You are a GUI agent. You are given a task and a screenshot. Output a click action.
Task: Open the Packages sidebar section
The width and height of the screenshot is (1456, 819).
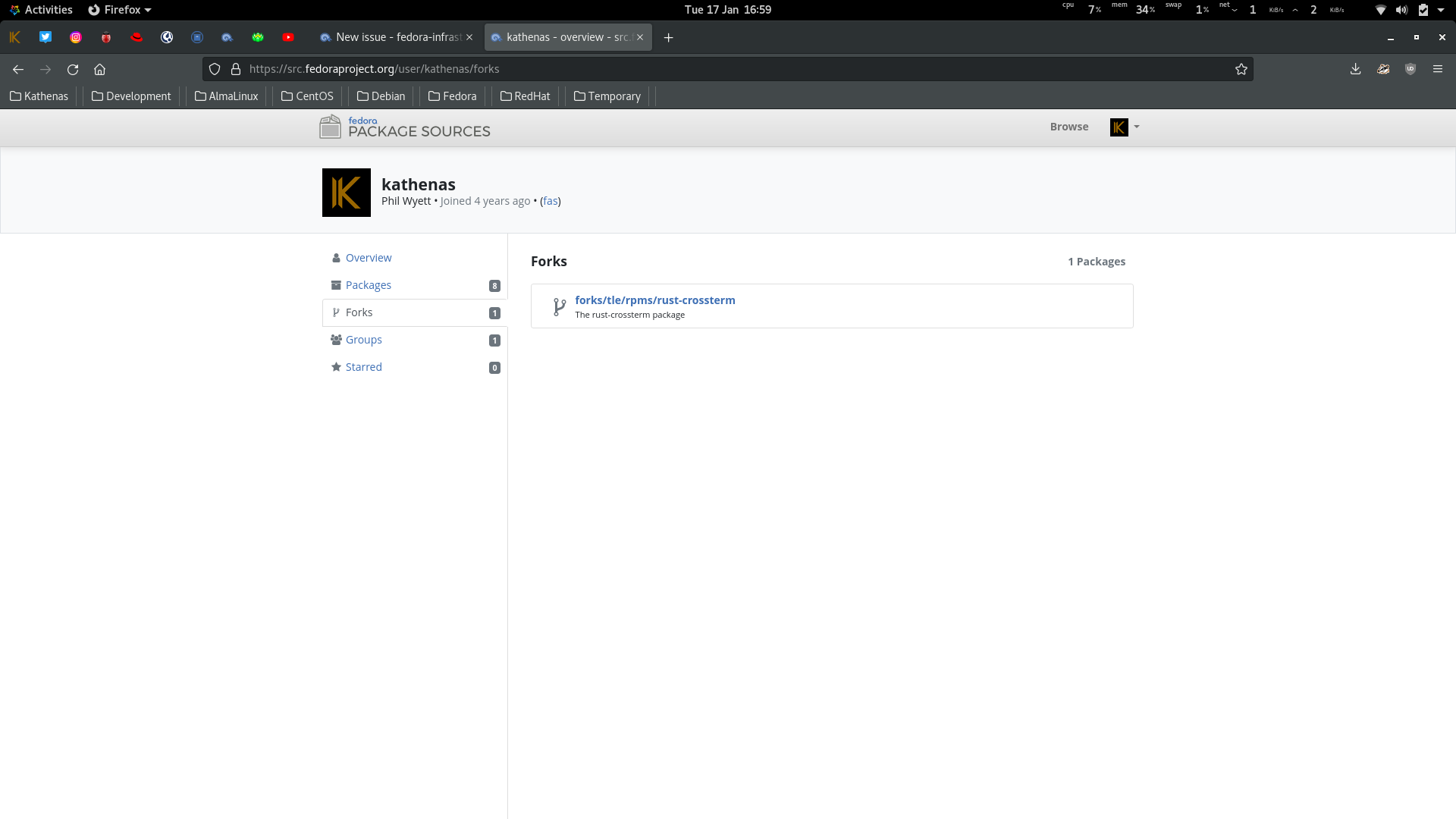[x=415, y=285]
